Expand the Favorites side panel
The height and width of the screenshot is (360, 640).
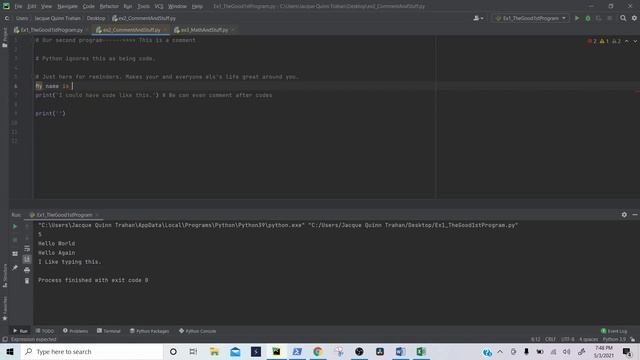tap(4, 308)
